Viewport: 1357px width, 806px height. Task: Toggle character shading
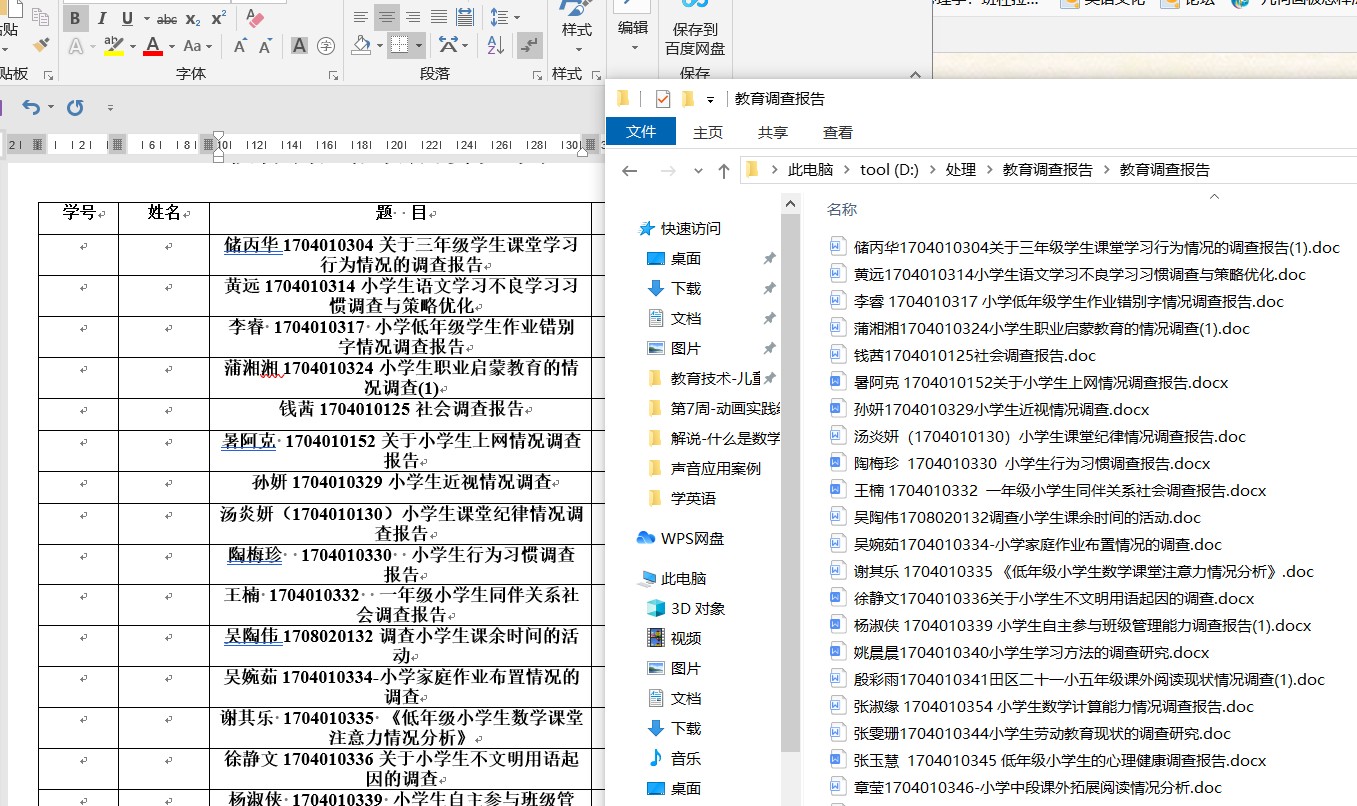(x=299, y=46)
